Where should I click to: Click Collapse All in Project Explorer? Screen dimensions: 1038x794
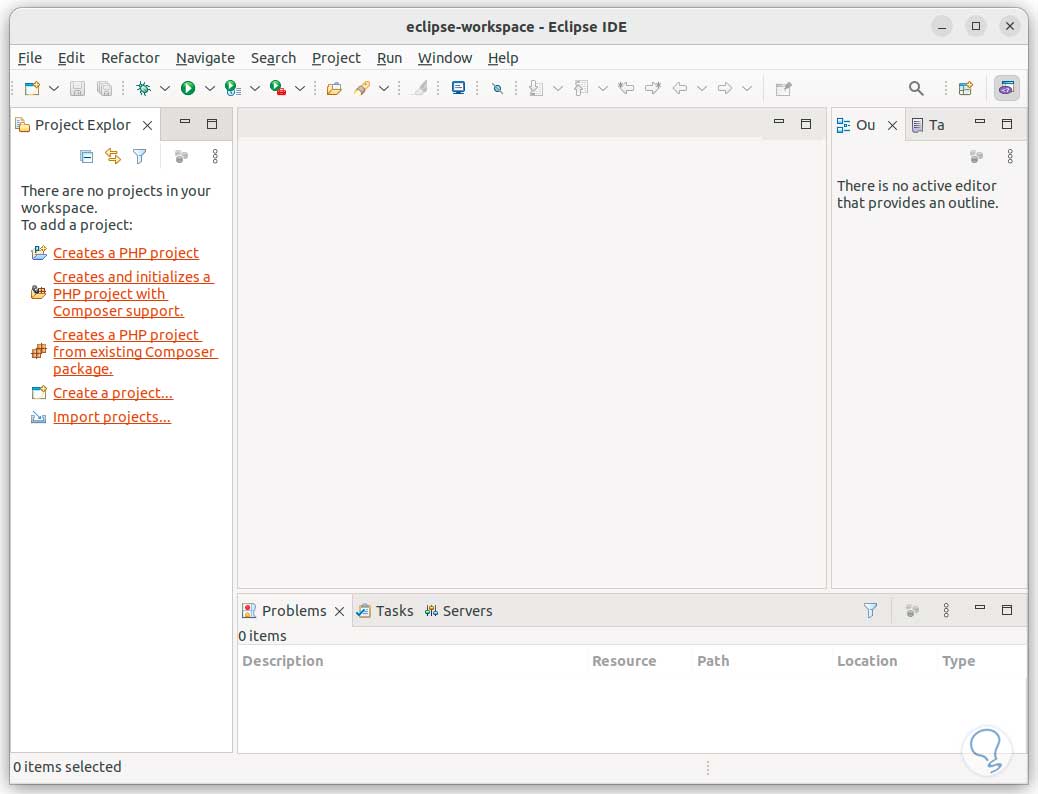[x=87, y=156]
